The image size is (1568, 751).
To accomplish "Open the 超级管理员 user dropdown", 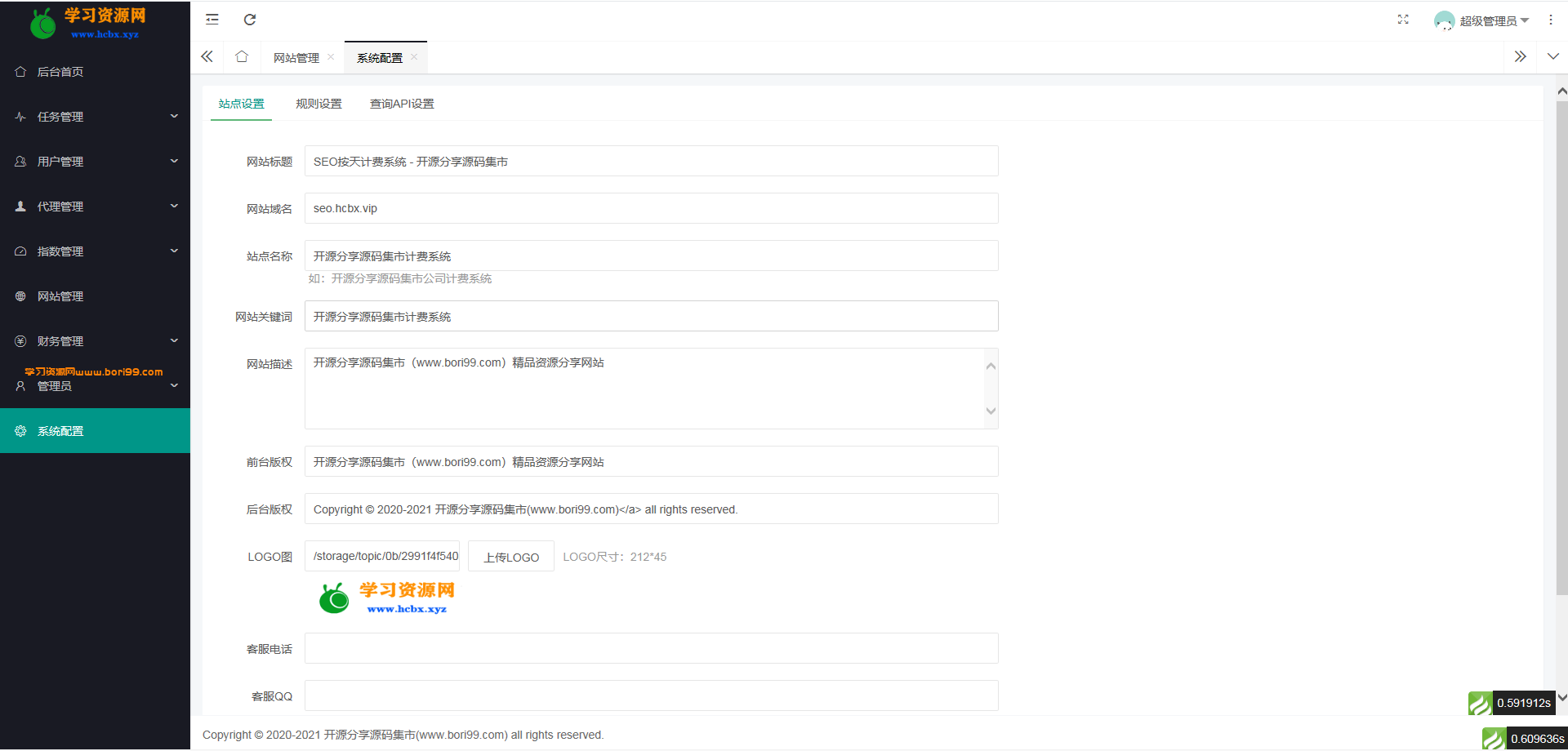I will 1481,20.
